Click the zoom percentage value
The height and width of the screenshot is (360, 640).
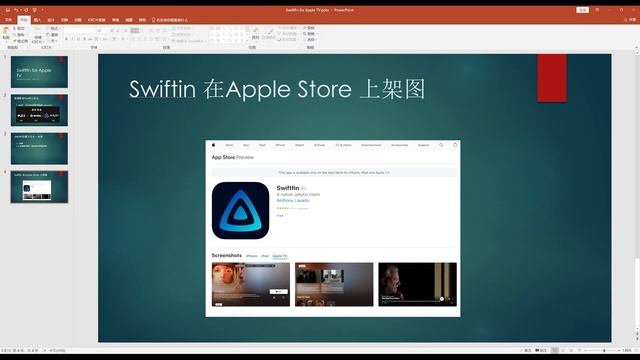(627, 350)
